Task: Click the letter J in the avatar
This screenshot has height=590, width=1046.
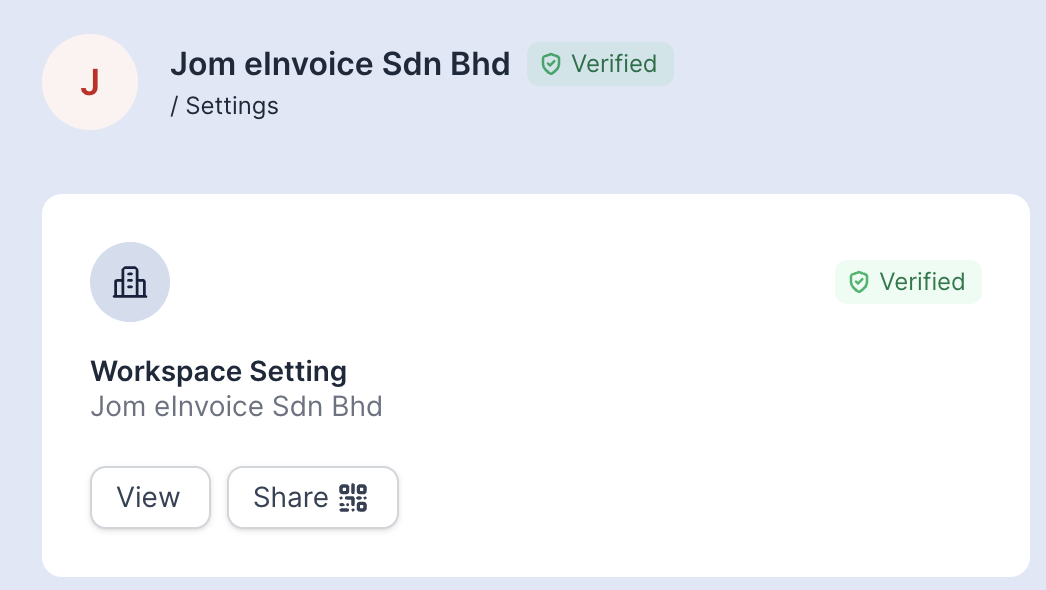Action: [x=90, y=83]
